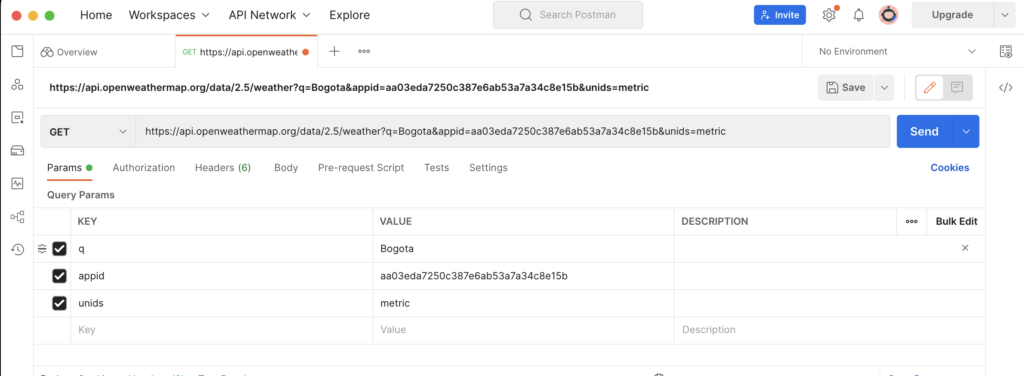Open API Network dropdown menu
Image resolution: width=1024 pixels, height=376 pixels.
tap(270, 15)
